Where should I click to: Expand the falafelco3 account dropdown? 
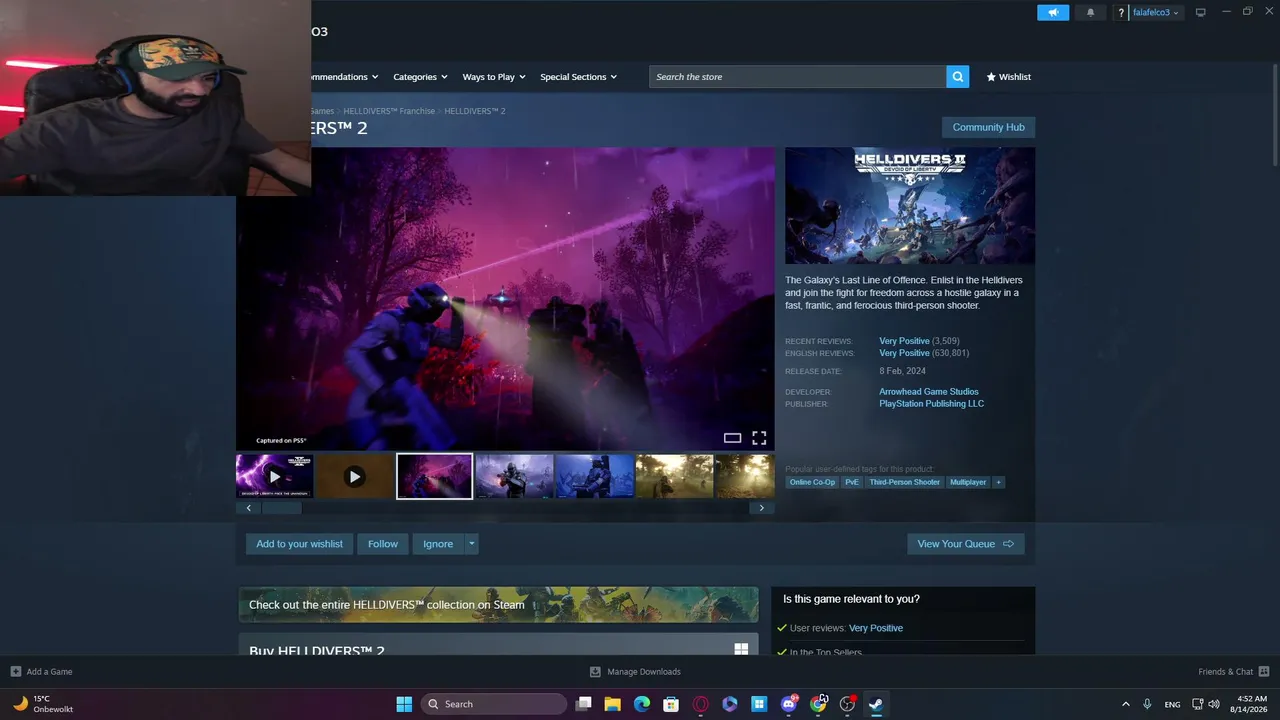pos(1156,13)
